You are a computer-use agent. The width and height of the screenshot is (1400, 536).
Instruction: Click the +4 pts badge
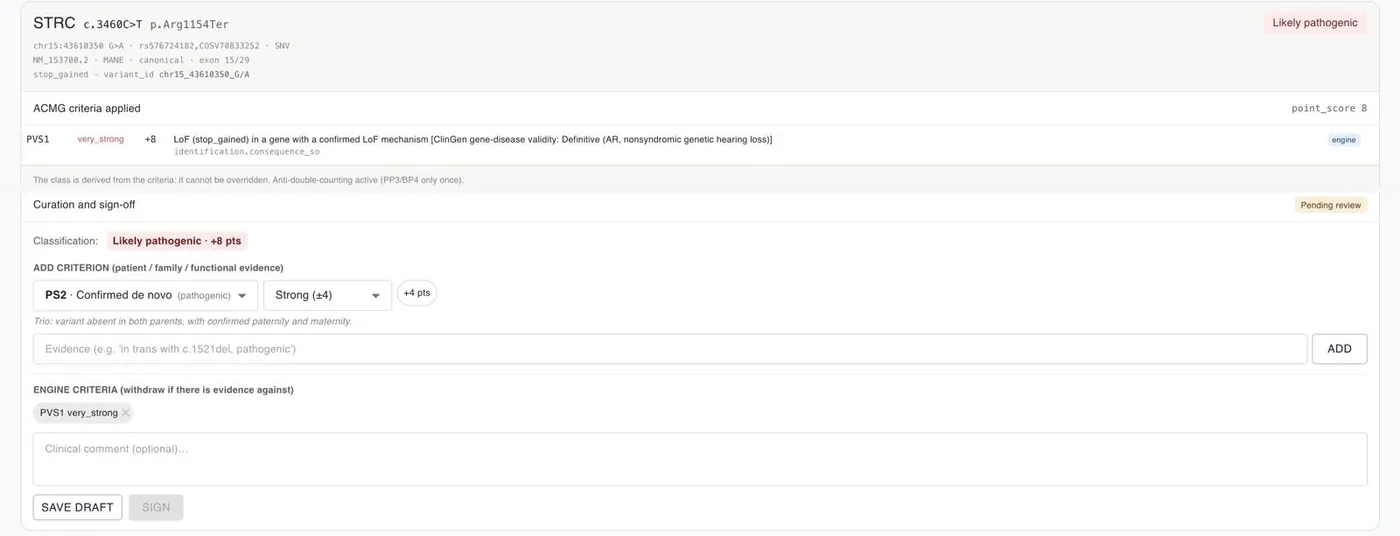[417, 293]
